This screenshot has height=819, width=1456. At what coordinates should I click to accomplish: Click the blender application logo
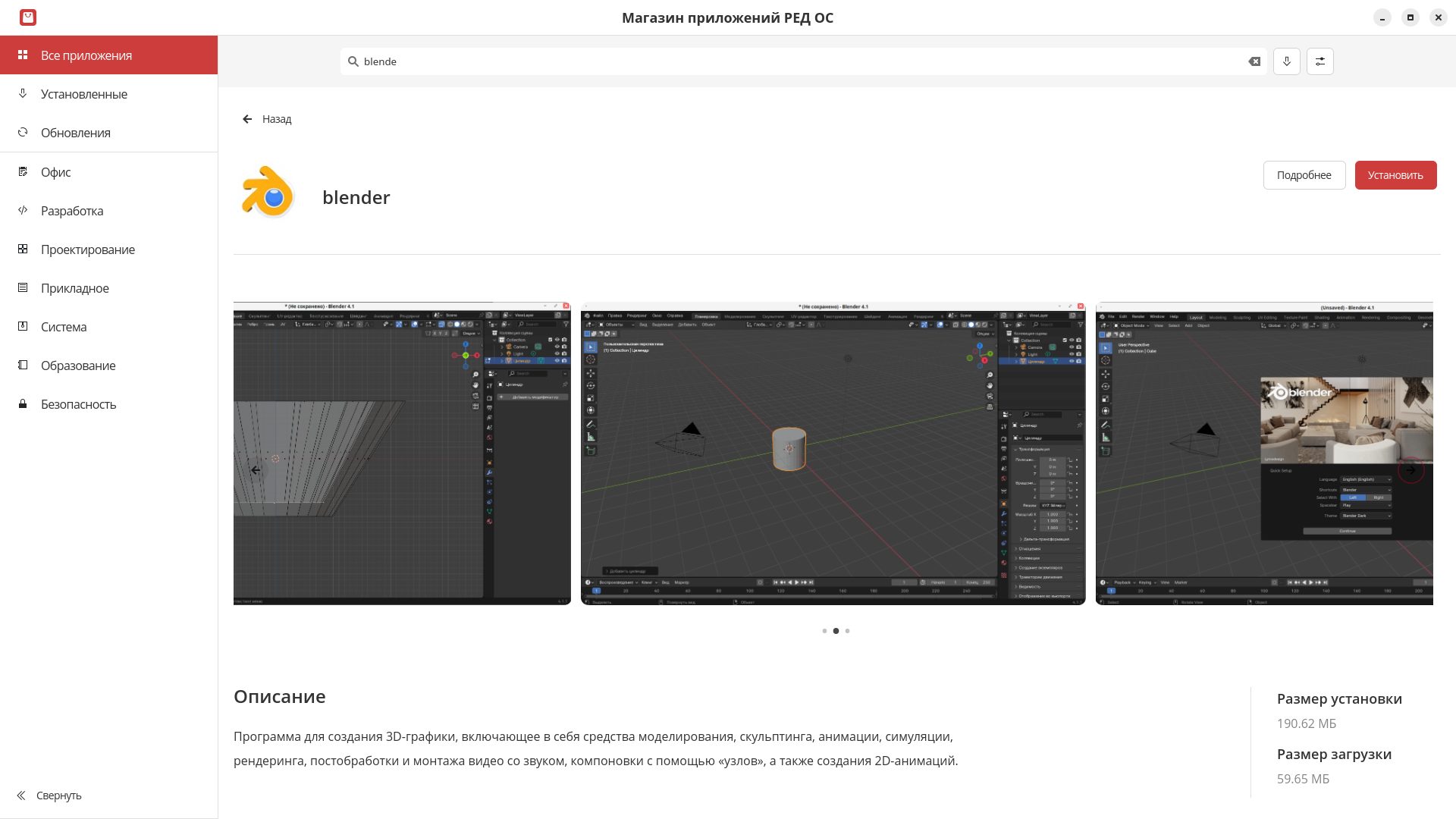click(268, 193)
